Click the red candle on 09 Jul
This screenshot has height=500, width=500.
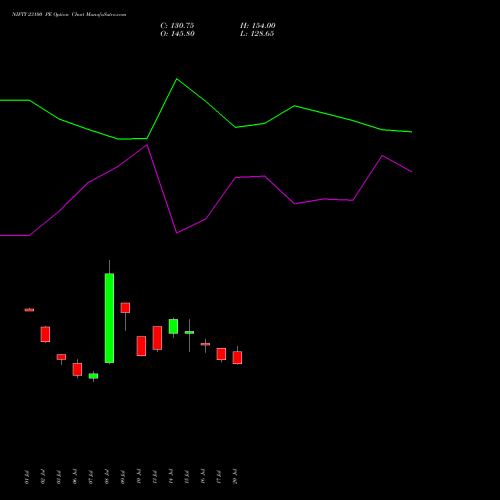(125, 308)
